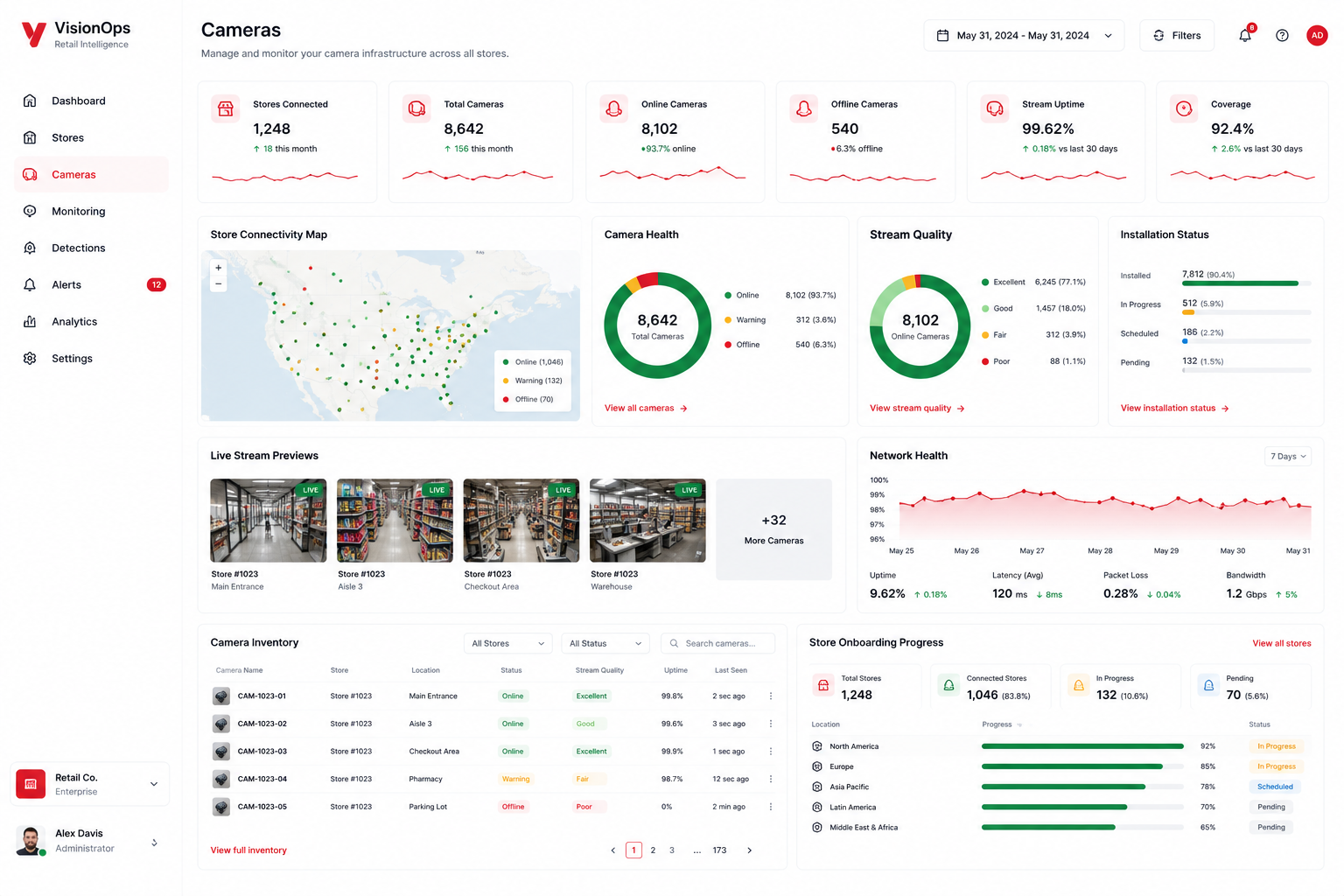Screen dimensions: 1344x896
Task: Go to next inventory page arrow
Action: [750, 850]
